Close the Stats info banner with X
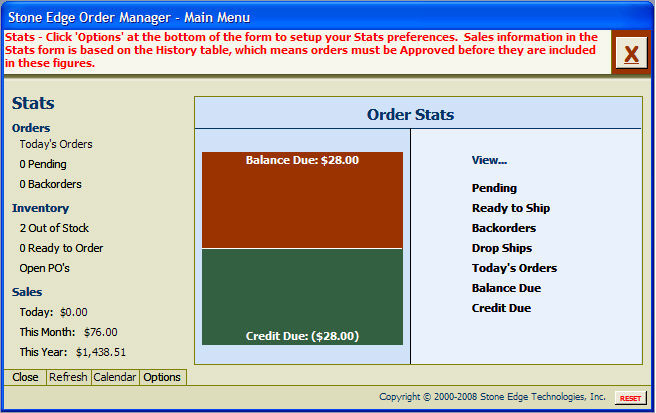656x413 pixels. [x=631, y=53]
